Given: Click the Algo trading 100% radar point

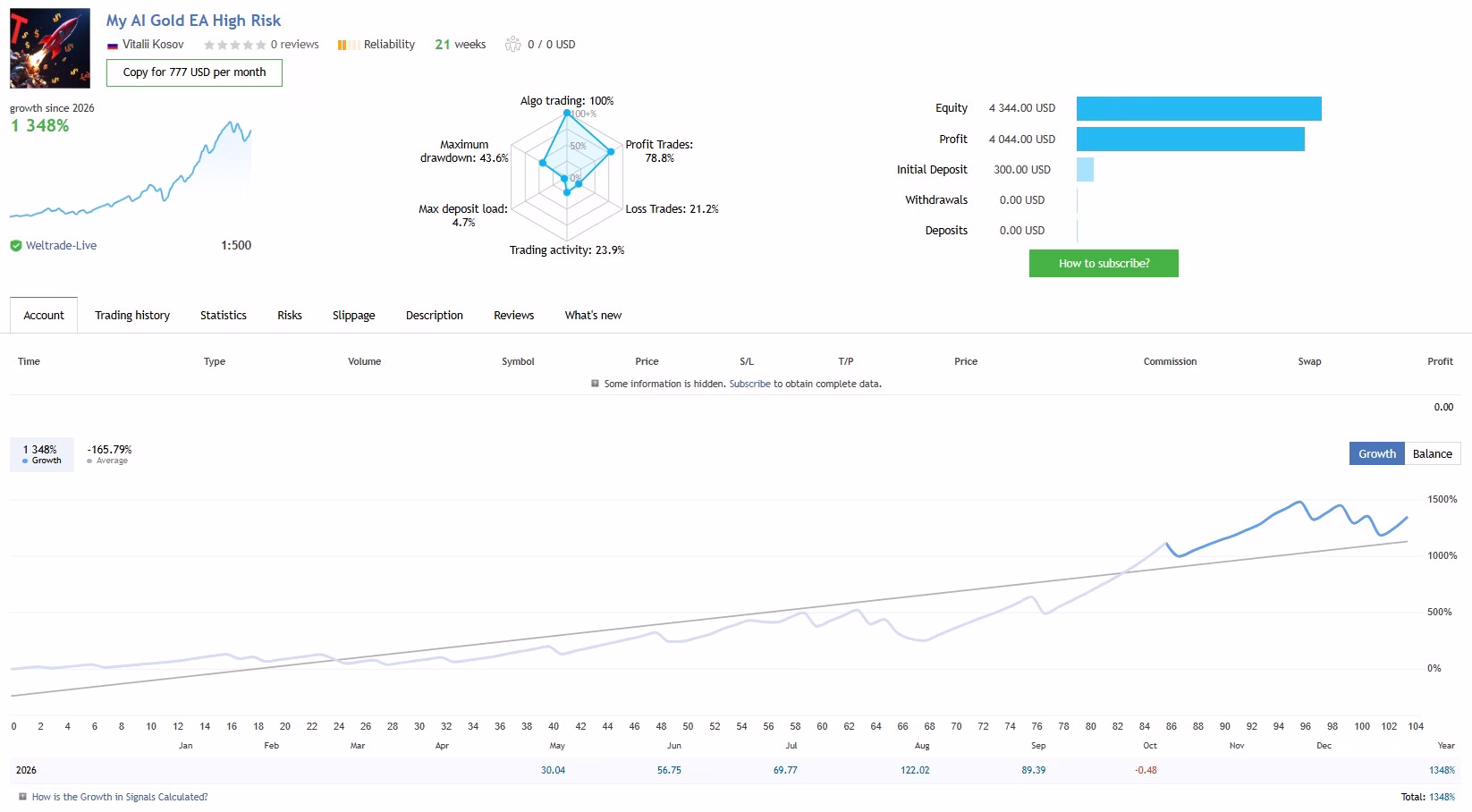Looking at the screenshot, I should tap(567, 113).
